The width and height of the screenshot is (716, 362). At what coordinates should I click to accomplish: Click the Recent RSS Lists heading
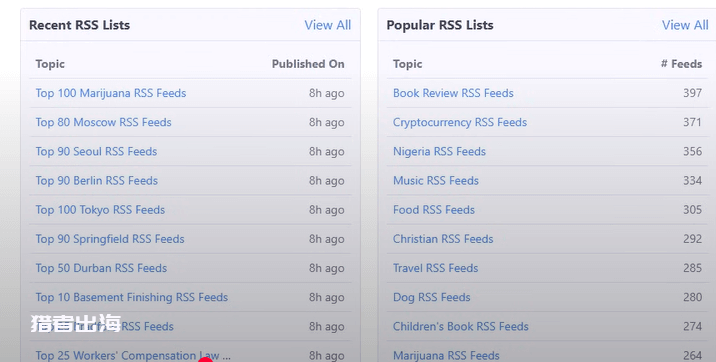point(79,25)
